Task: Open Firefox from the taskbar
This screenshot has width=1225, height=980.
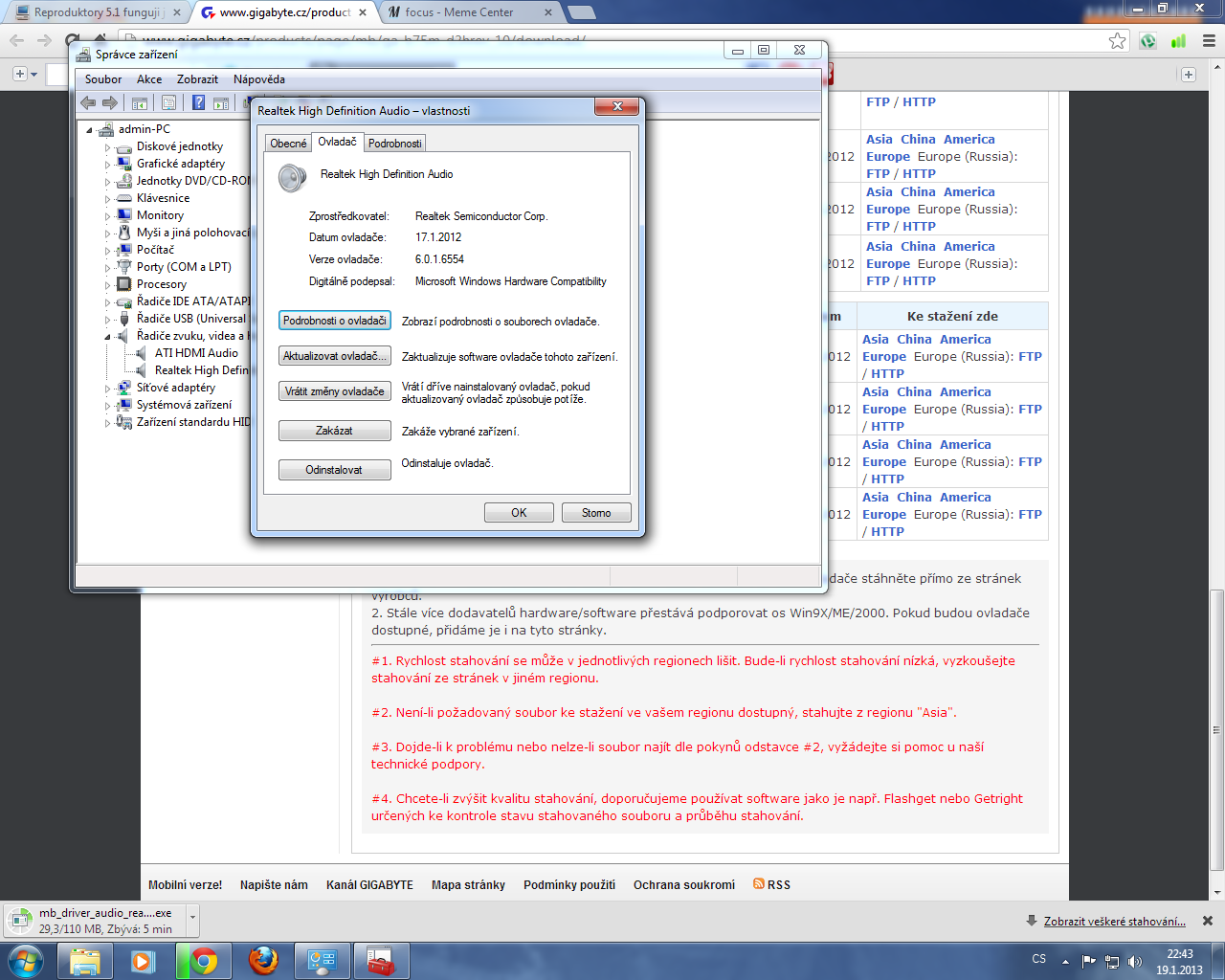Action: (x=262, y=961)
